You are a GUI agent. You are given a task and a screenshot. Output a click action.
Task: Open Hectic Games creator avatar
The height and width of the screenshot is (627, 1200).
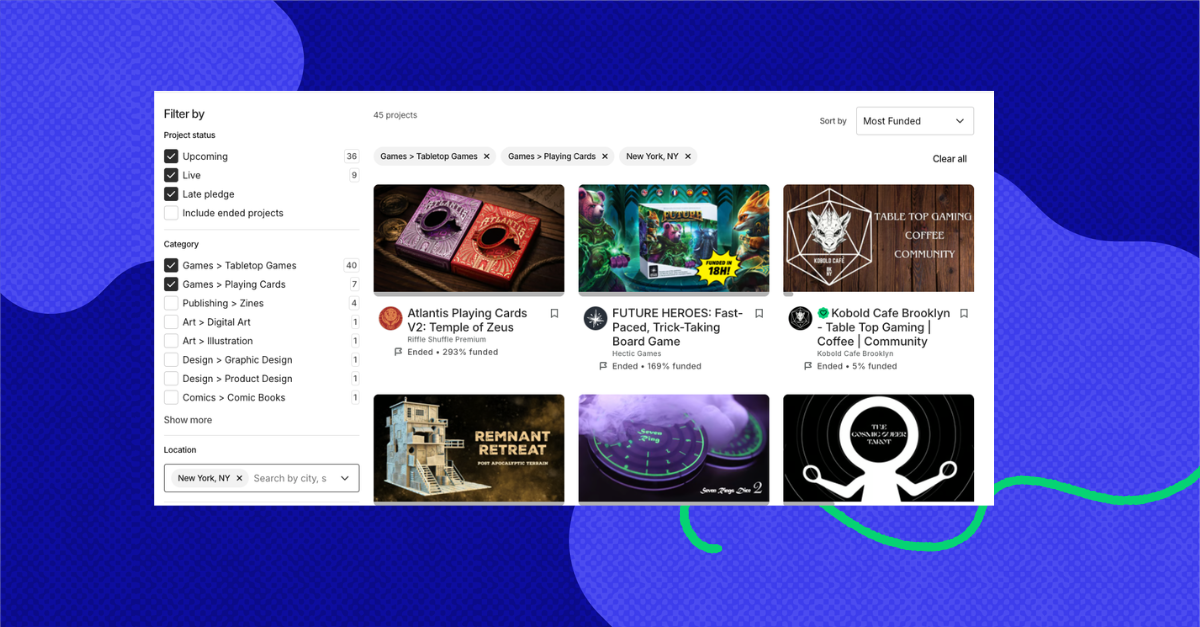596,319
